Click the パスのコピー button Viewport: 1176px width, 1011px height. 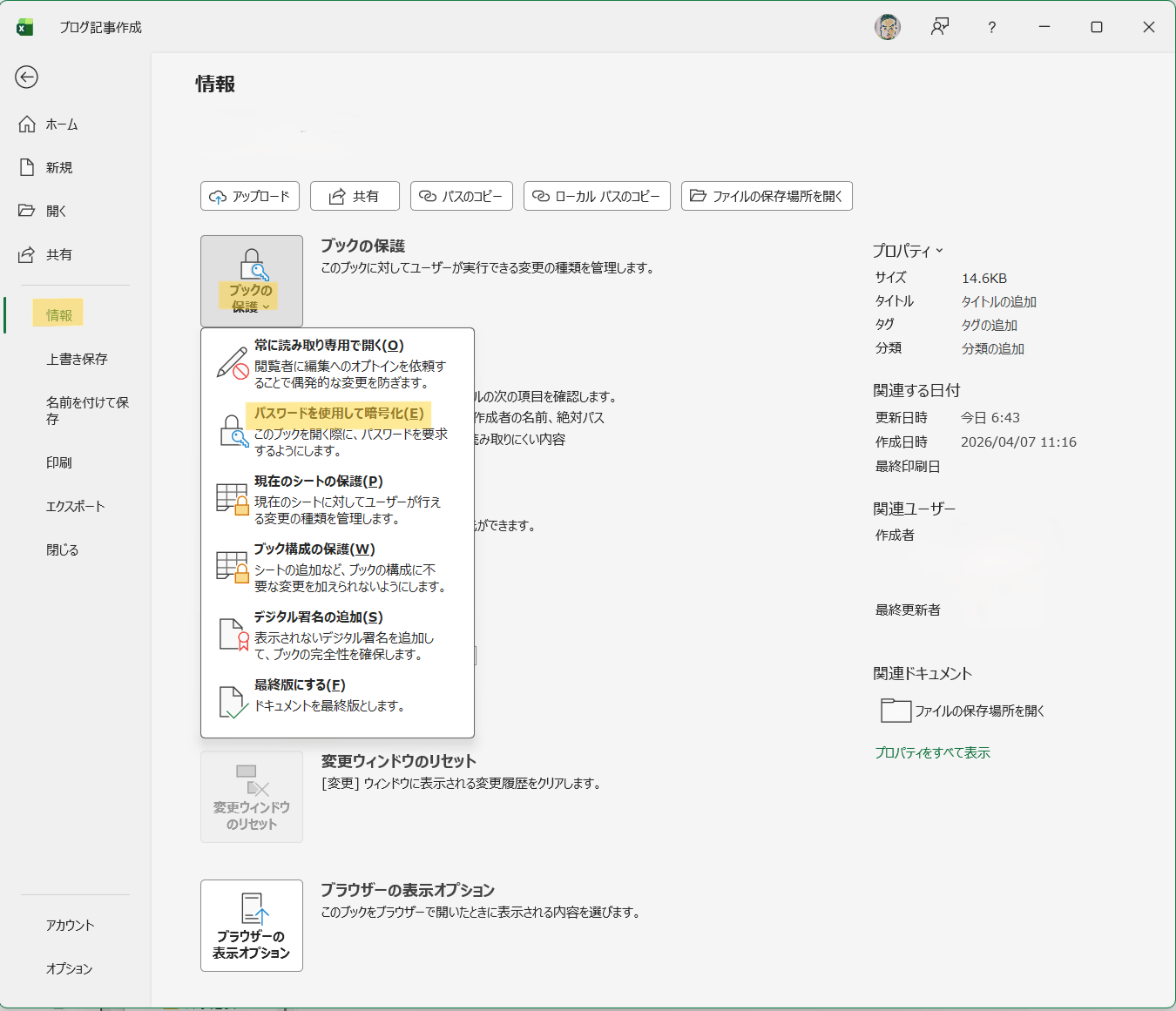[x=462, y=196]
